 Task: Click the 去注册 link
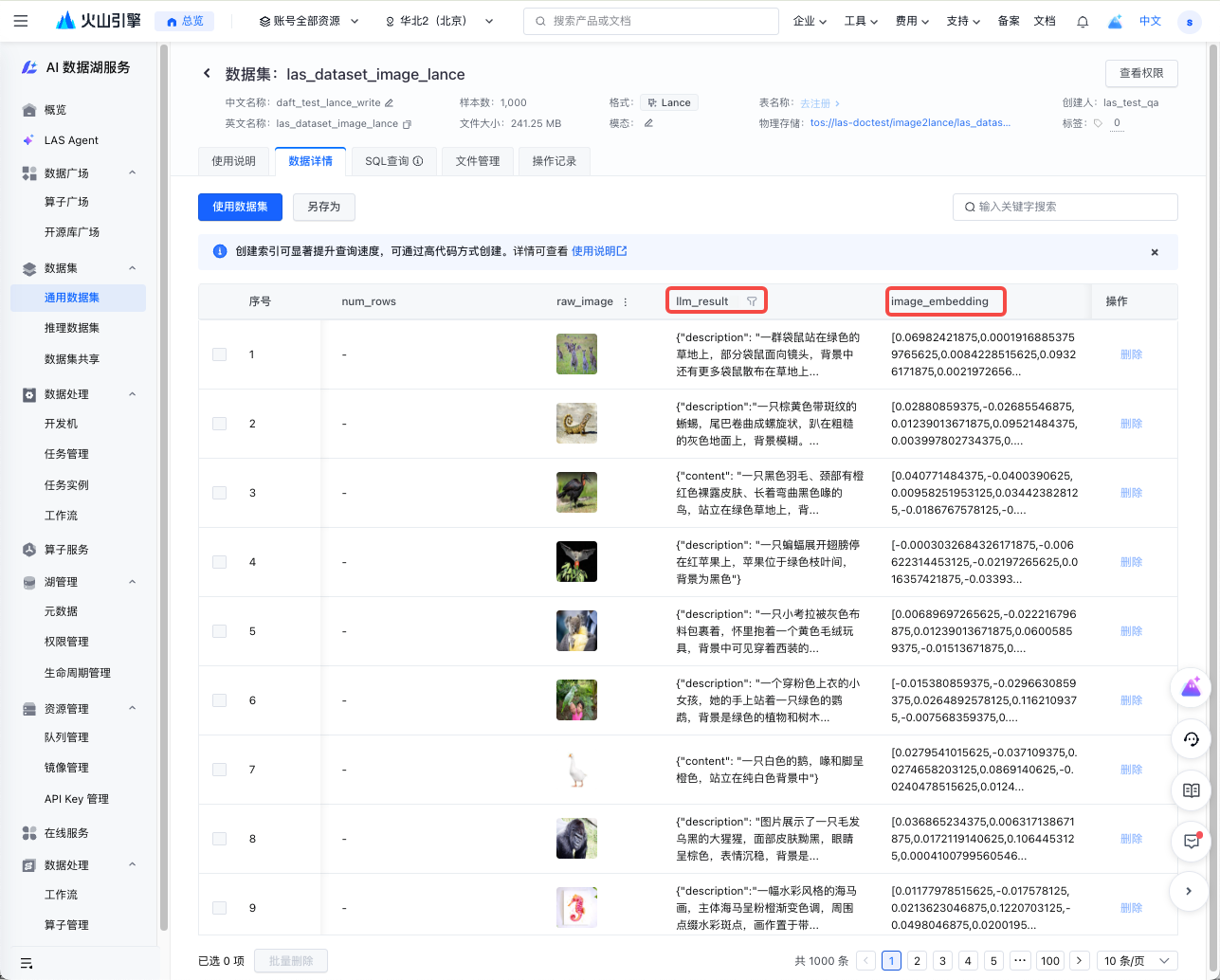coord(820,102)
